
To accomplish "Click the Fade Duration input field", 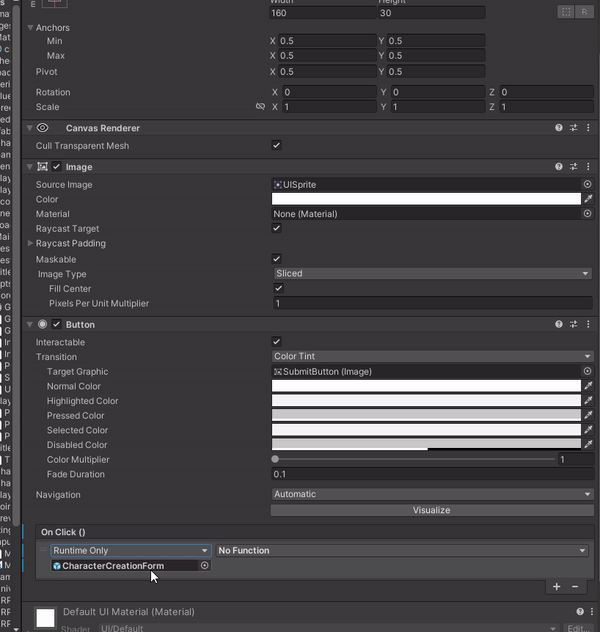I will (x=433, y=474).
